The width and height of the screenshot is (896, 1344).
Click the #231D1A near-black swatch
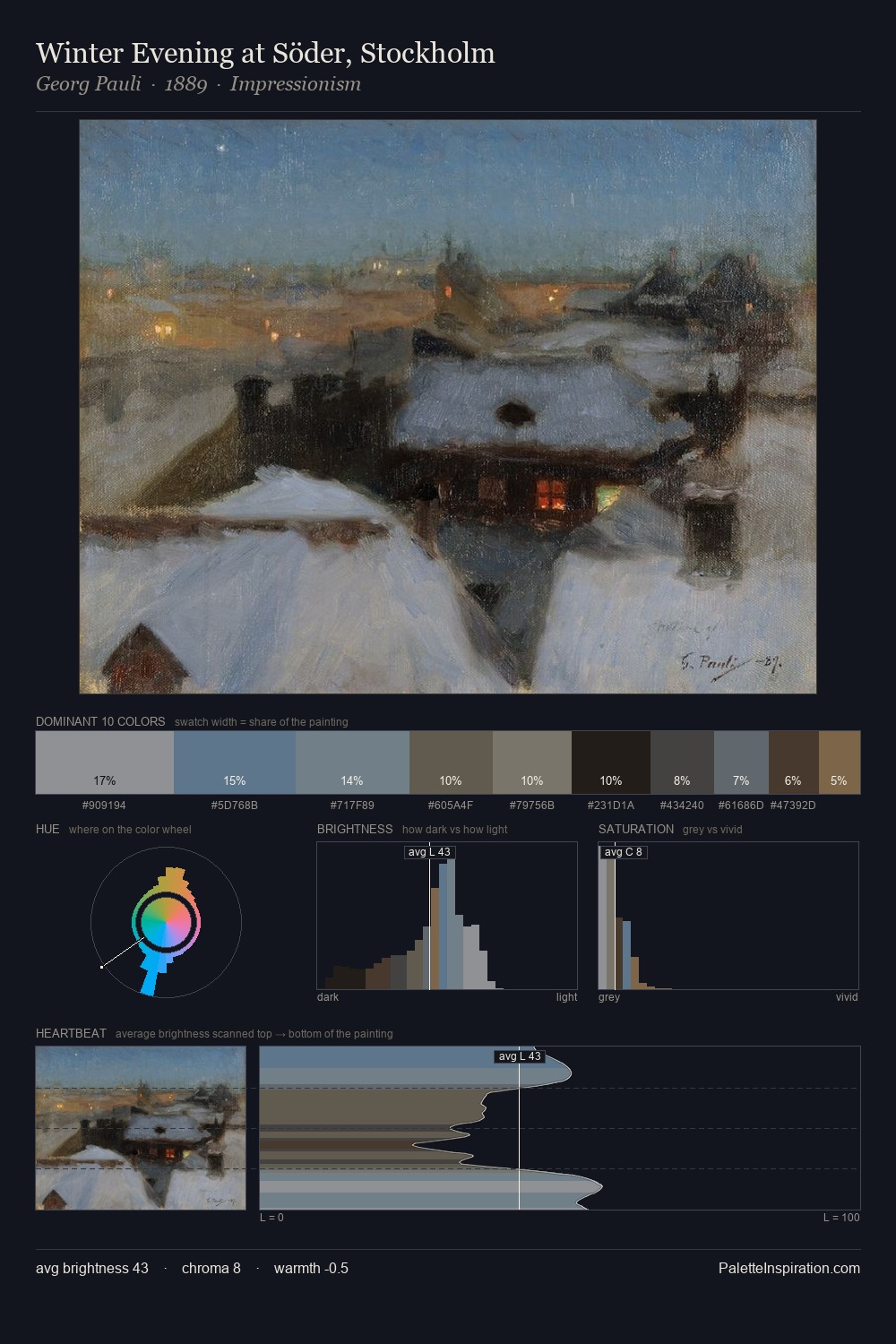tap(611, 762)
